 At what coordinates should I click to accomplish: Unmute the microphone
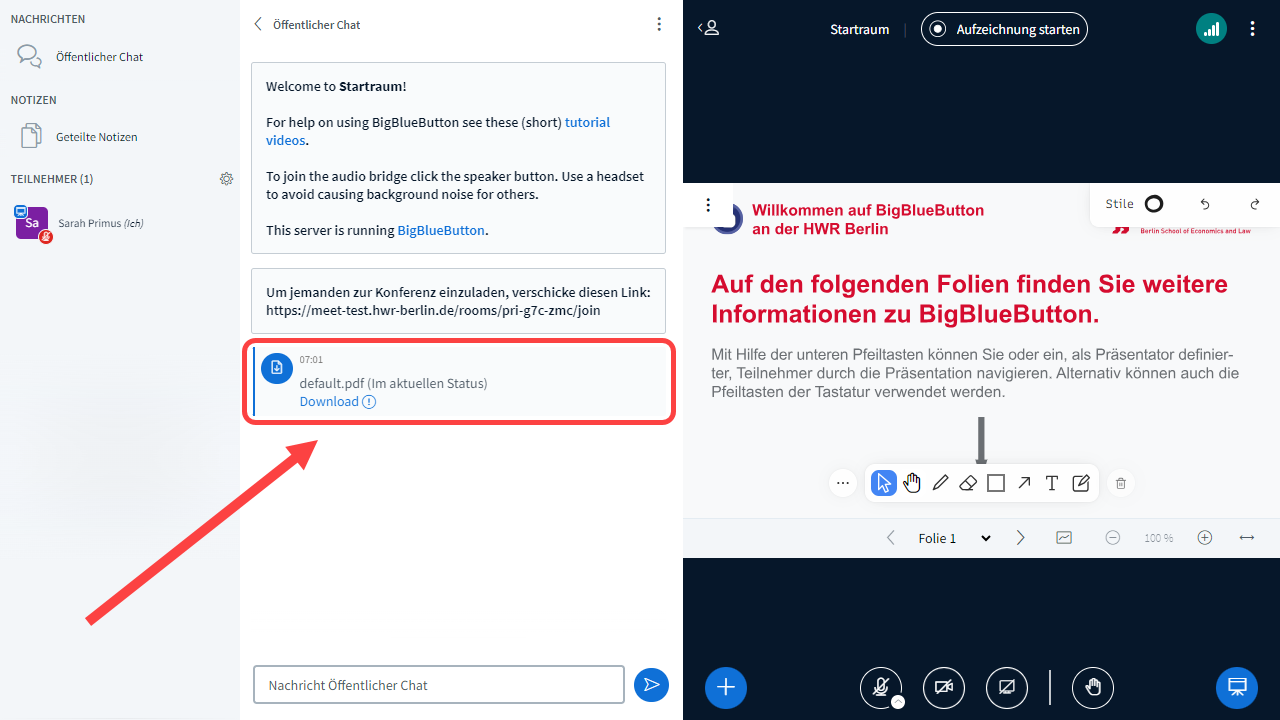(x=880, y=687)
